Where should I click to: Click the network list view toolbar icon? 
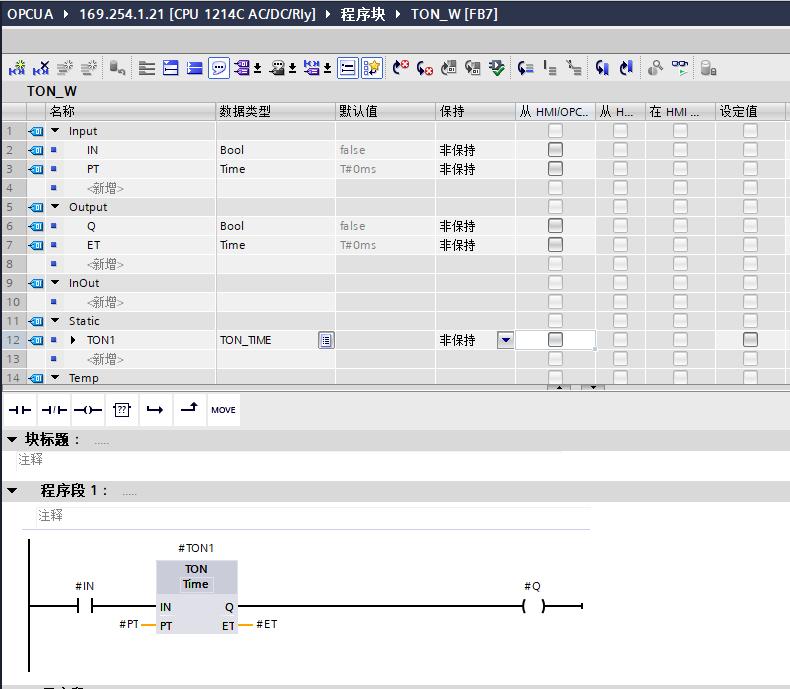click(348, 67)
